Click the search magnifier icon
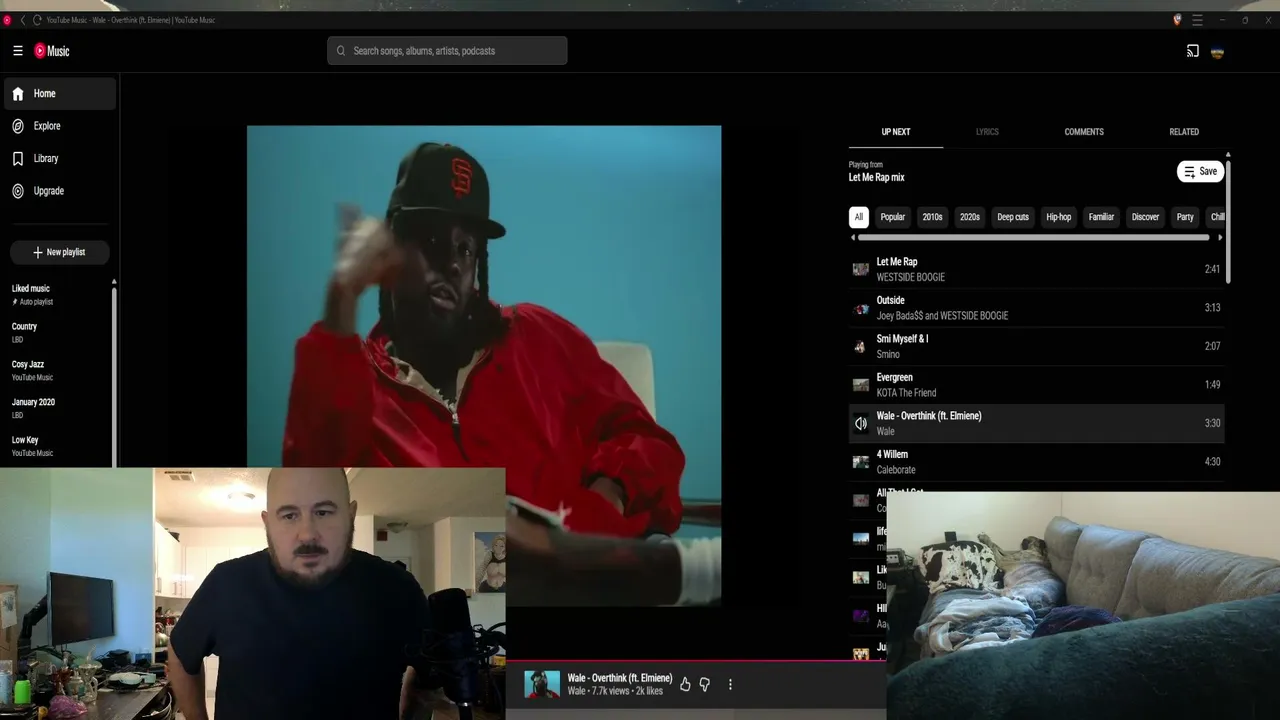 pos(341,51)
